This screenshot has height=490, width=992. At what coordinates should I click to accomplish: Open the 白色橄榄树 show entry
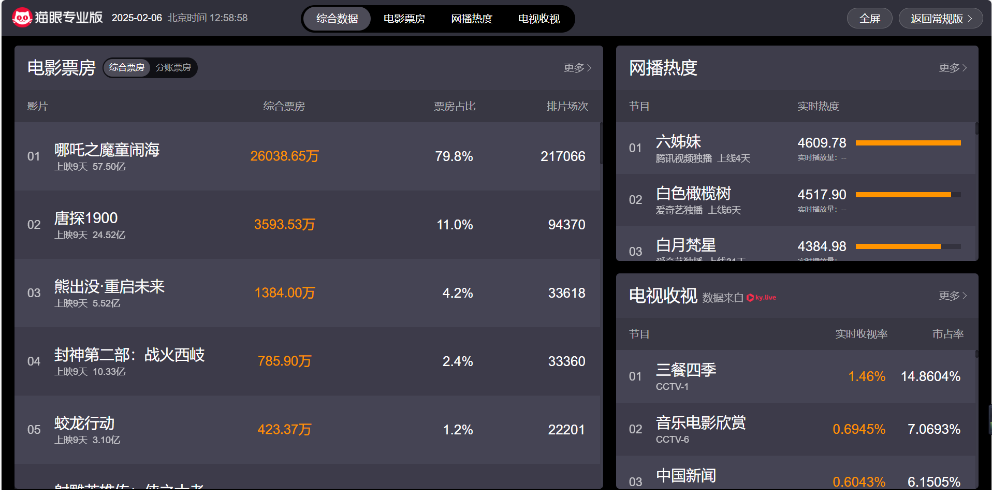click(693, 193)
